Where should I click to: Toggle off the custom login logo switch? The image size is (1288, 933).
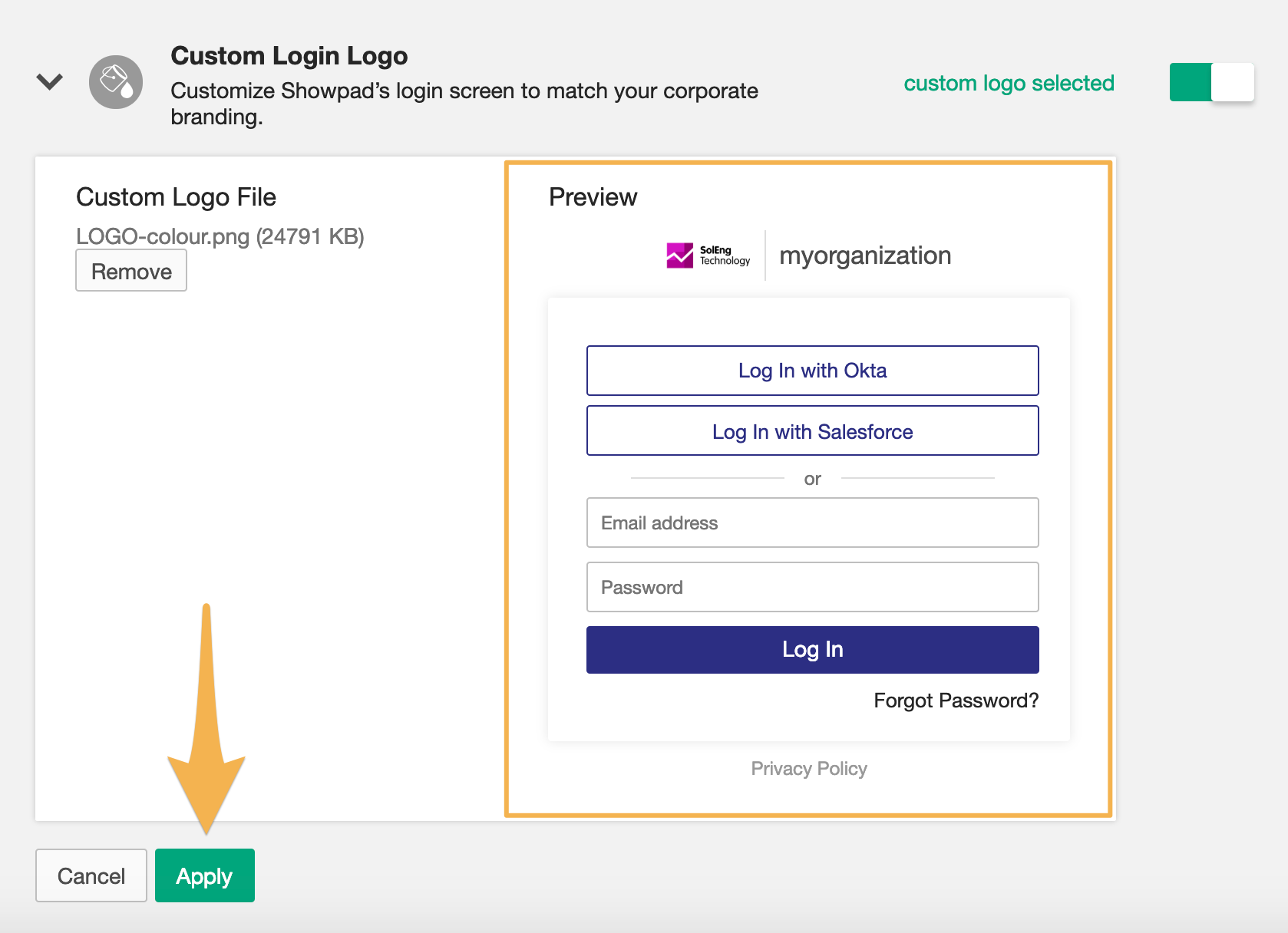[x=1211, y=82]
